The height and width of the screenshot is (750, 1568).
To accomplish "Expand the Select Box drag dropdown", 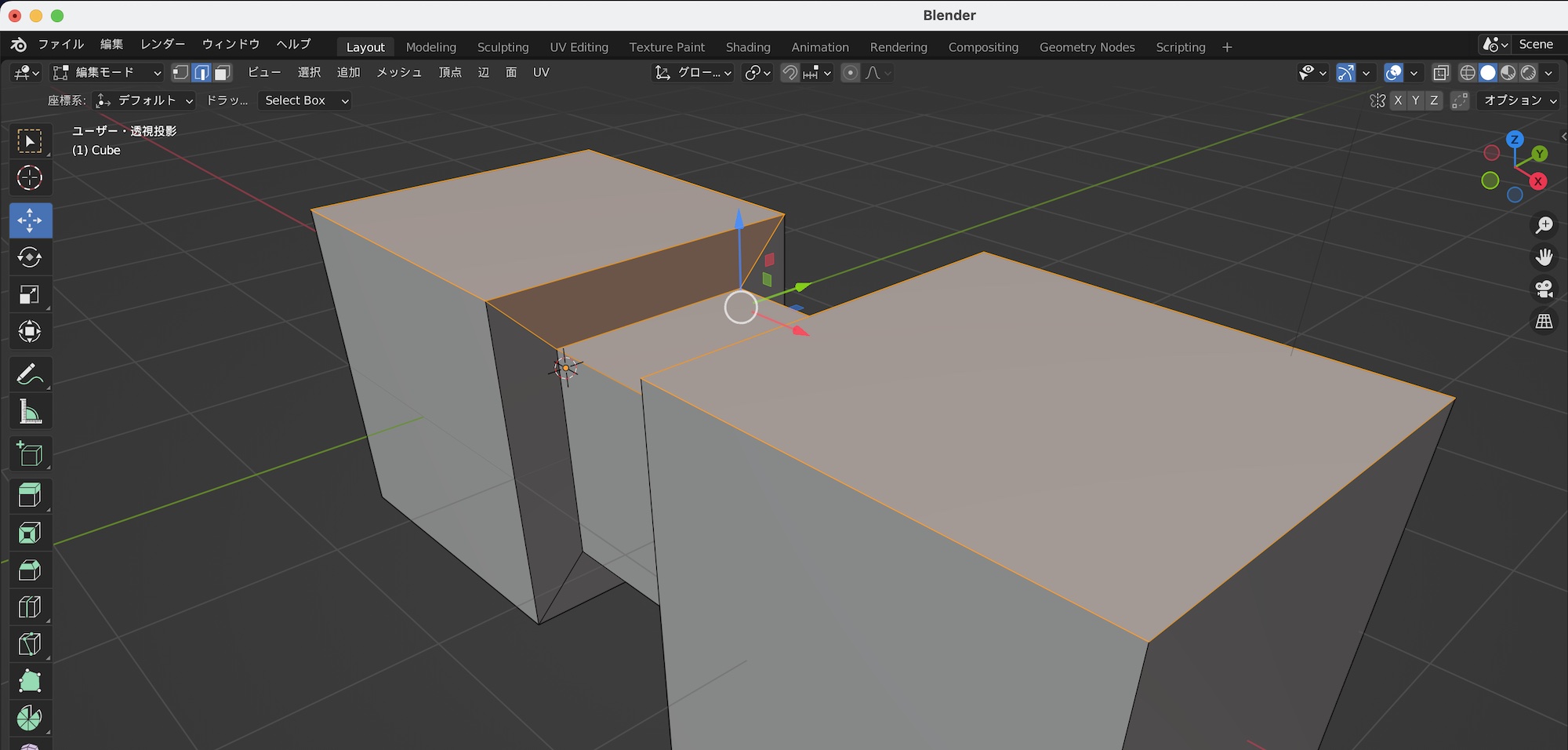I will point(306,100).
